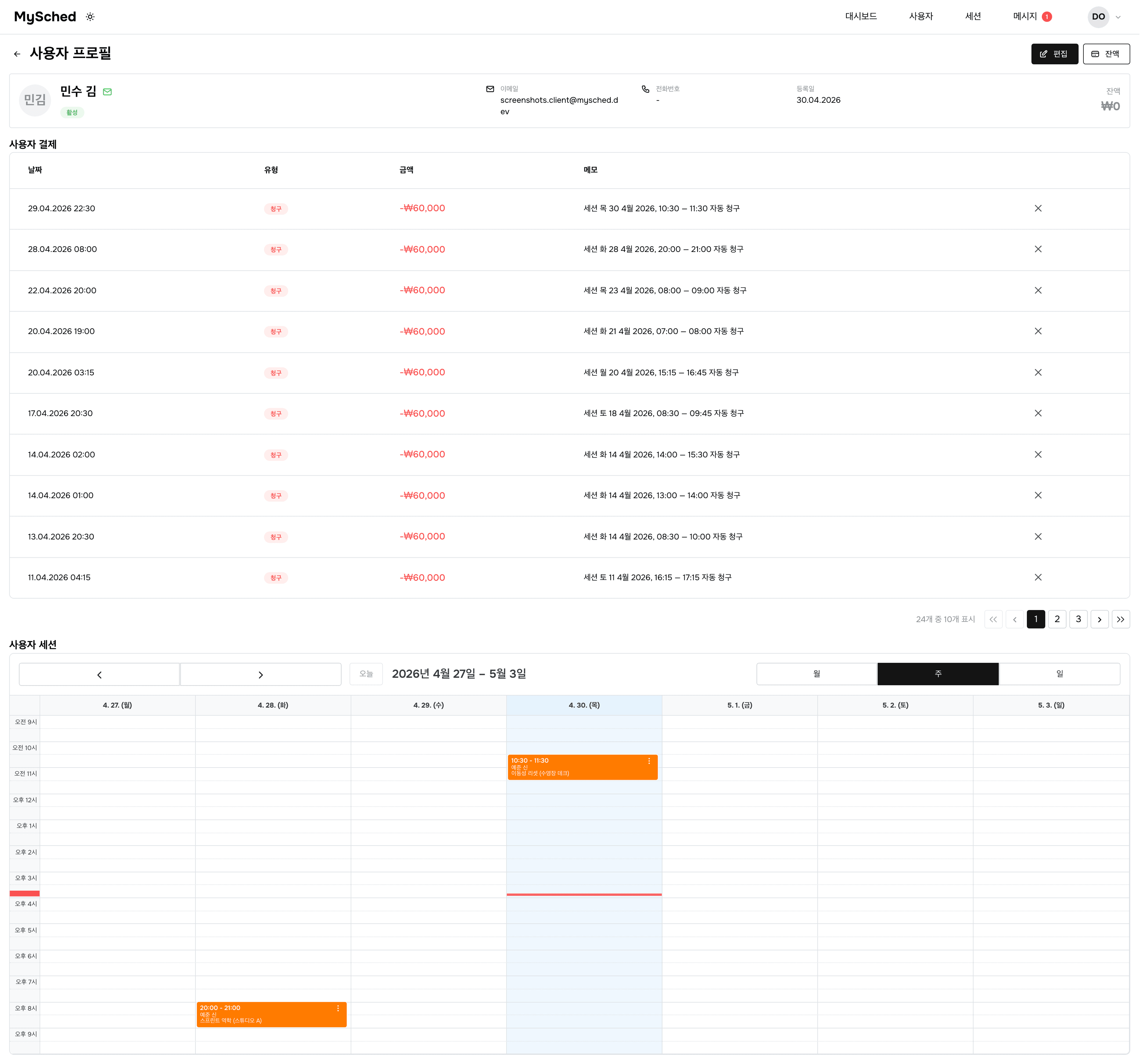Jump to the last payments page

pos(1120,620)
